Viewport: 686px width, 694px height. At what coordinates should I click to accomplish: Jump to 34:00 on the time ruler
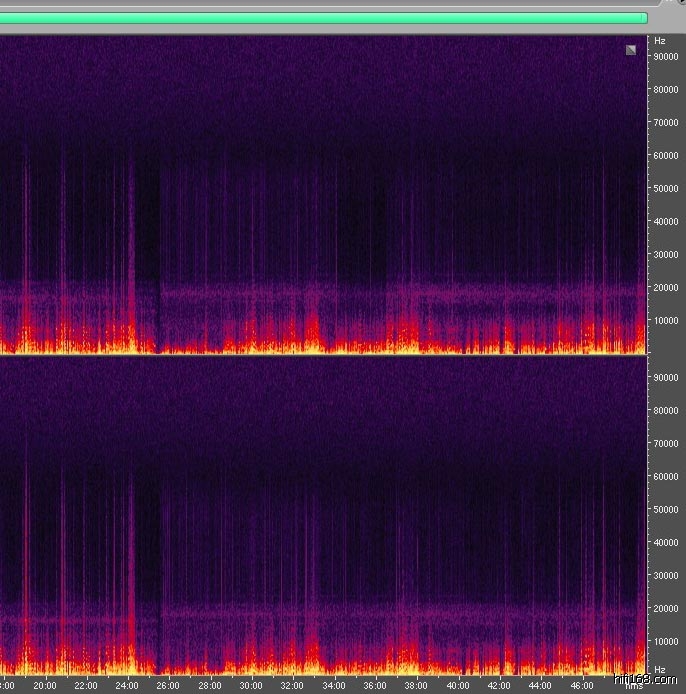tap(333, 686)
